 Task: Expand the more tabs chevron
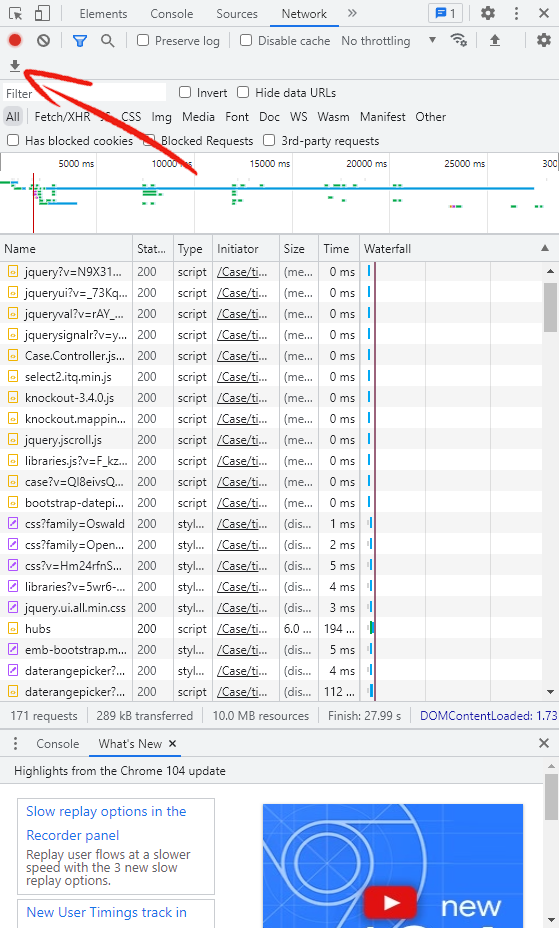coord(352,13)
